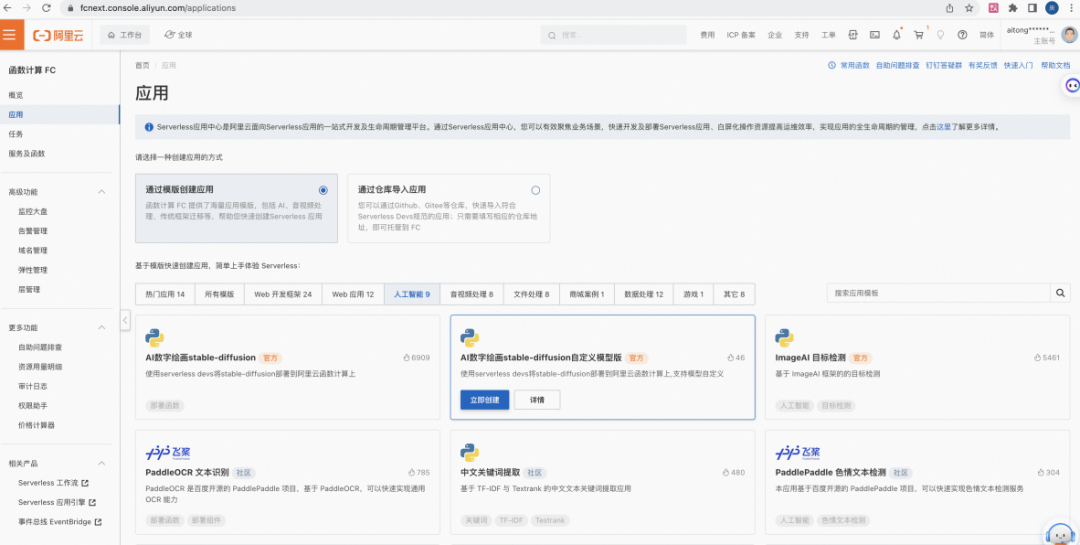Share this page from address bar
Screen dimensions: 1080x545
950,8
